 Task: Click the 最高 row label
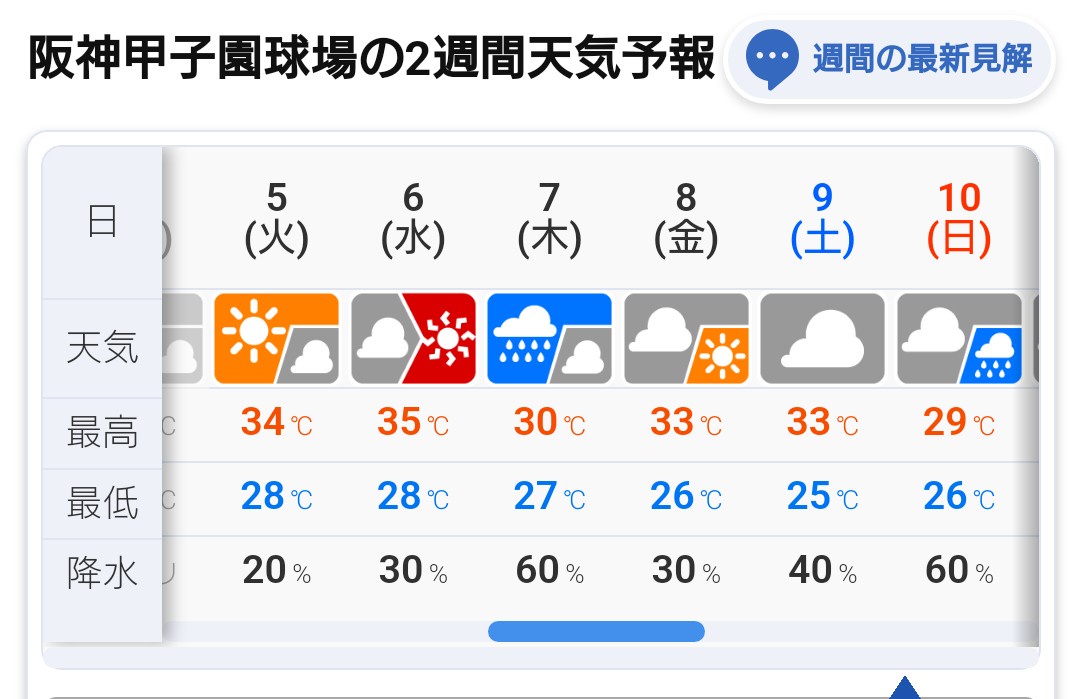(x=102, y=433)
